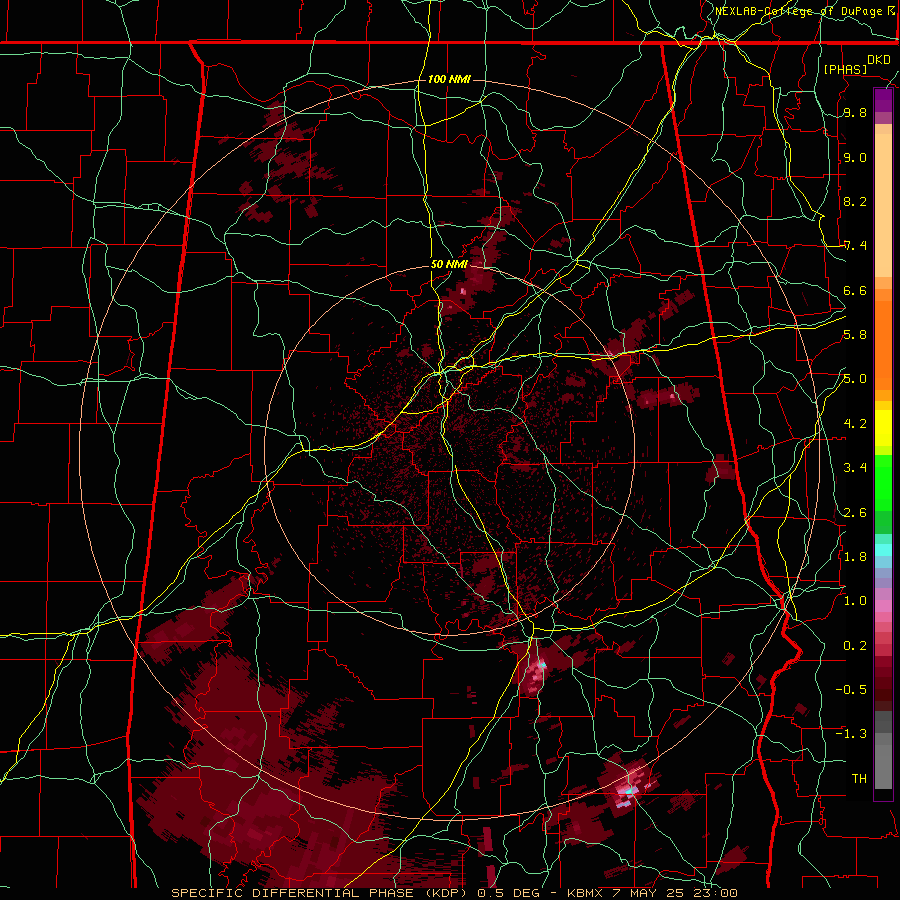Click the 7.4 legend value
This screenshot has height=900, width=900.
pos(855,246)
